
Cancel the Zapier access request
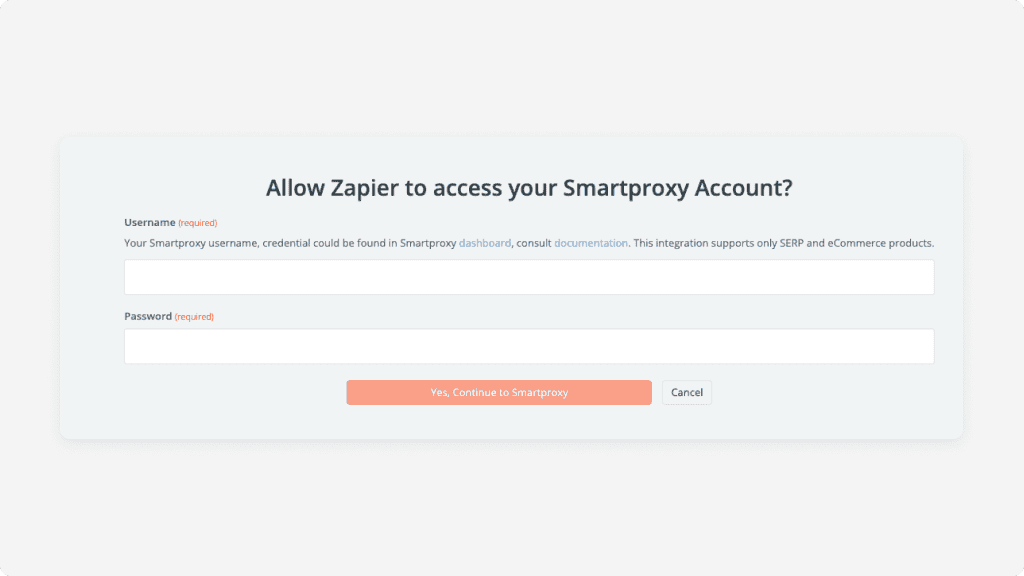tap(687, 392)
